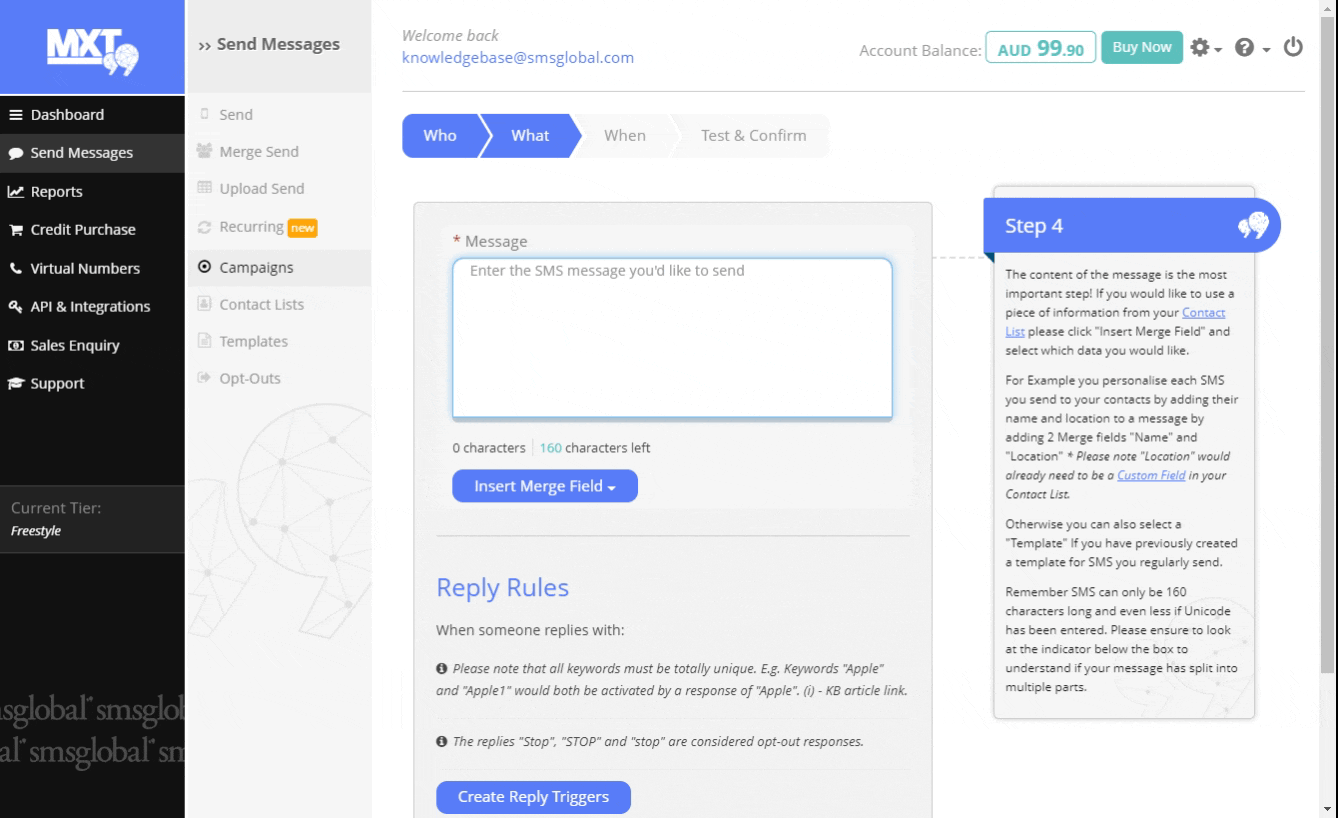Select Campaigns in the submenu
The height and width of the screenshot is (818, 1338).
256,267
